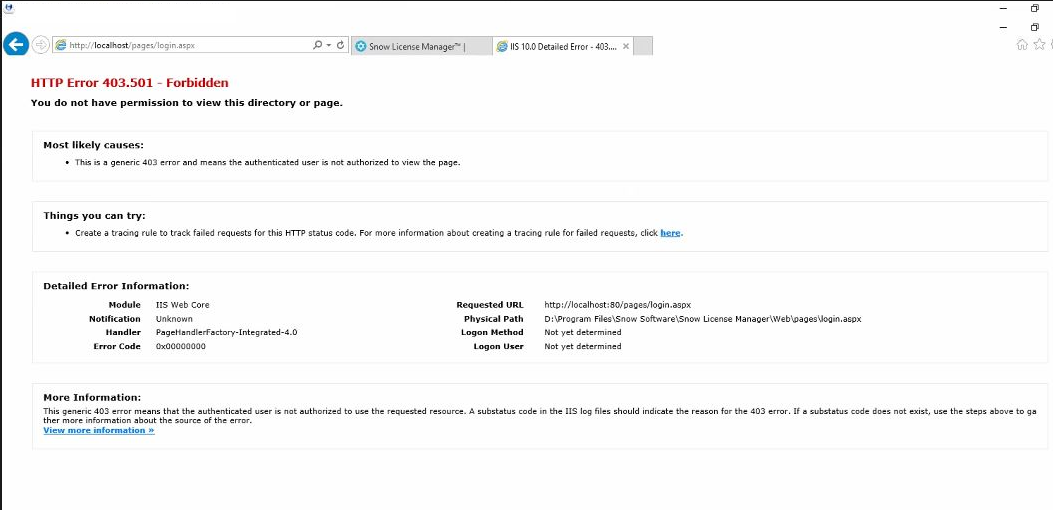This screenshot has width=1053, height=510.
Task: Click the 'Most likely causes:' heading
Action: pyautogui.click(x=93, y=145)
